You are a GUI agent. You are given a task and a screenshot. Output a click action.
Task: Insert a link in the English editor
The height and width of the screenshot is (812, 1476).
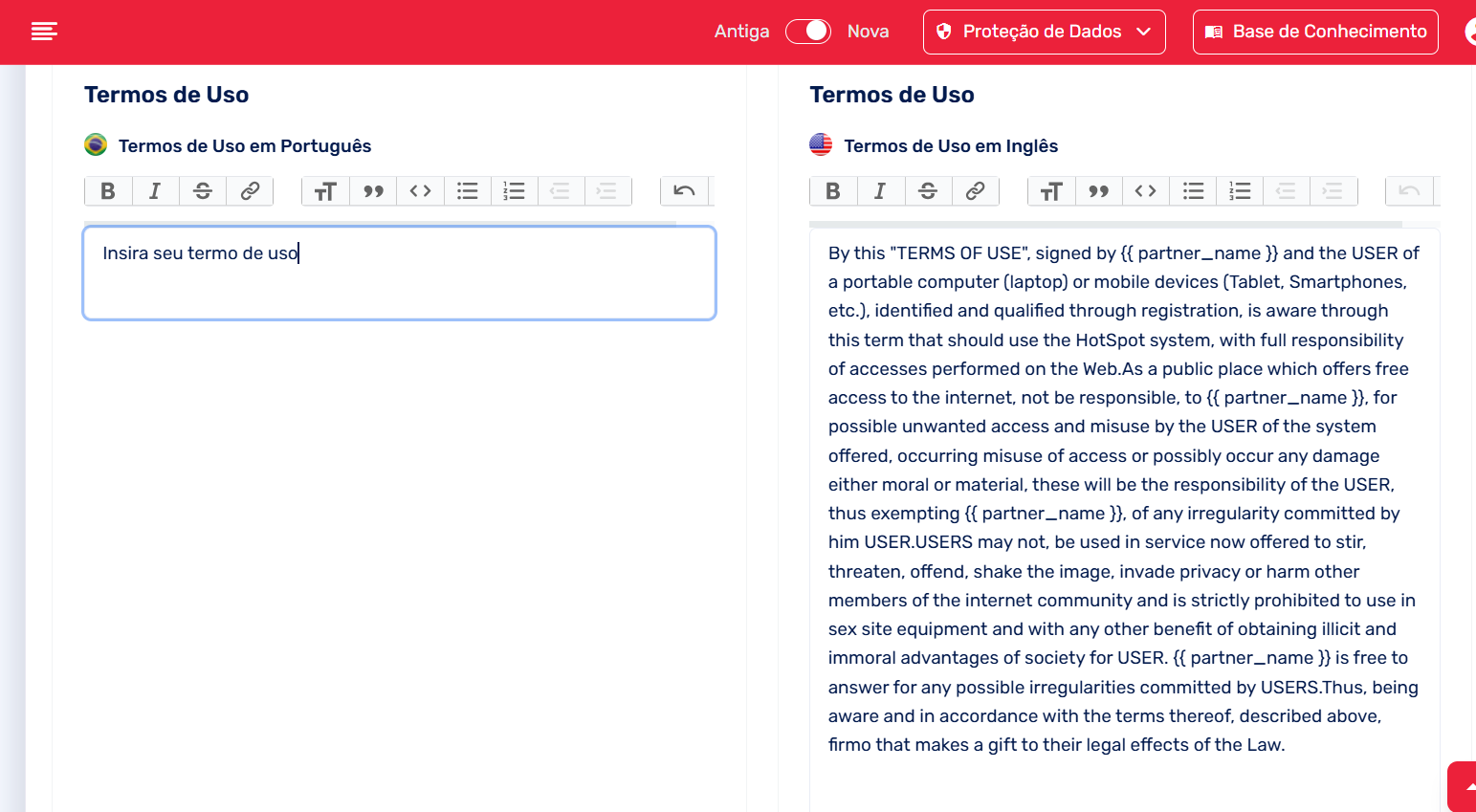(x=975, y=191)
